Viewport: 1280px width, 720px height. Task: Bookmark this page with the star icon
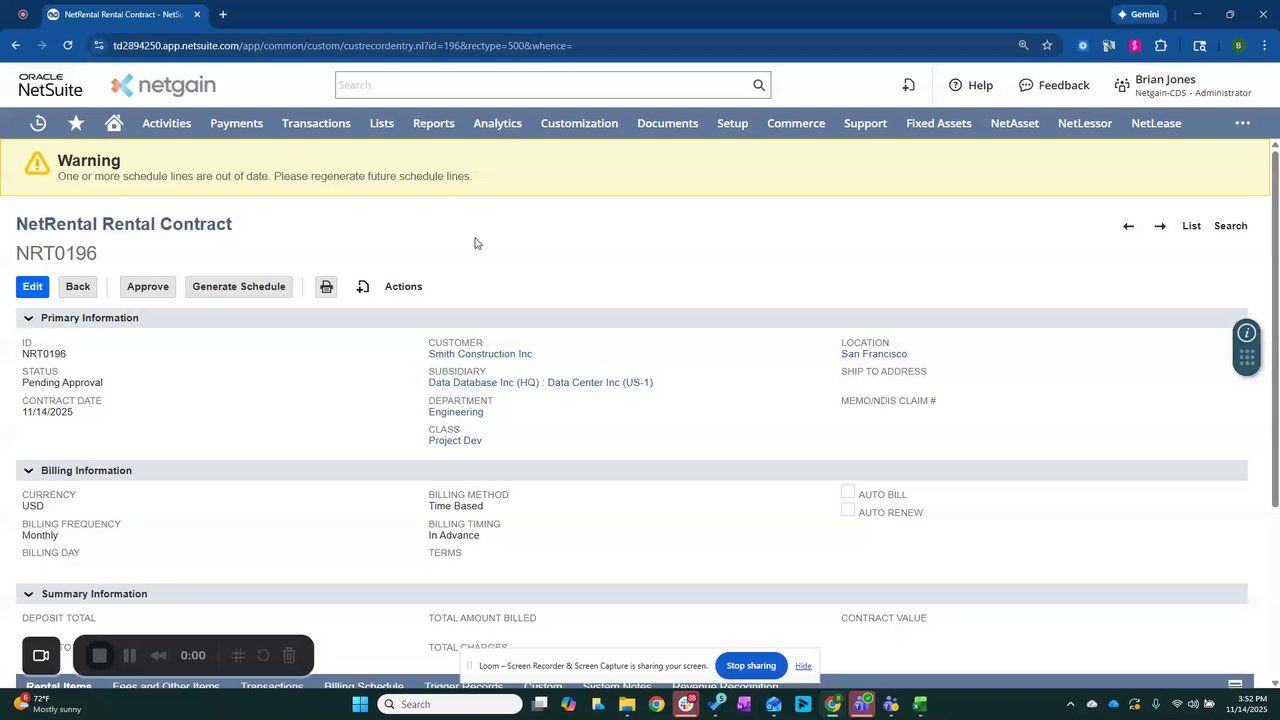(1047, 45)
